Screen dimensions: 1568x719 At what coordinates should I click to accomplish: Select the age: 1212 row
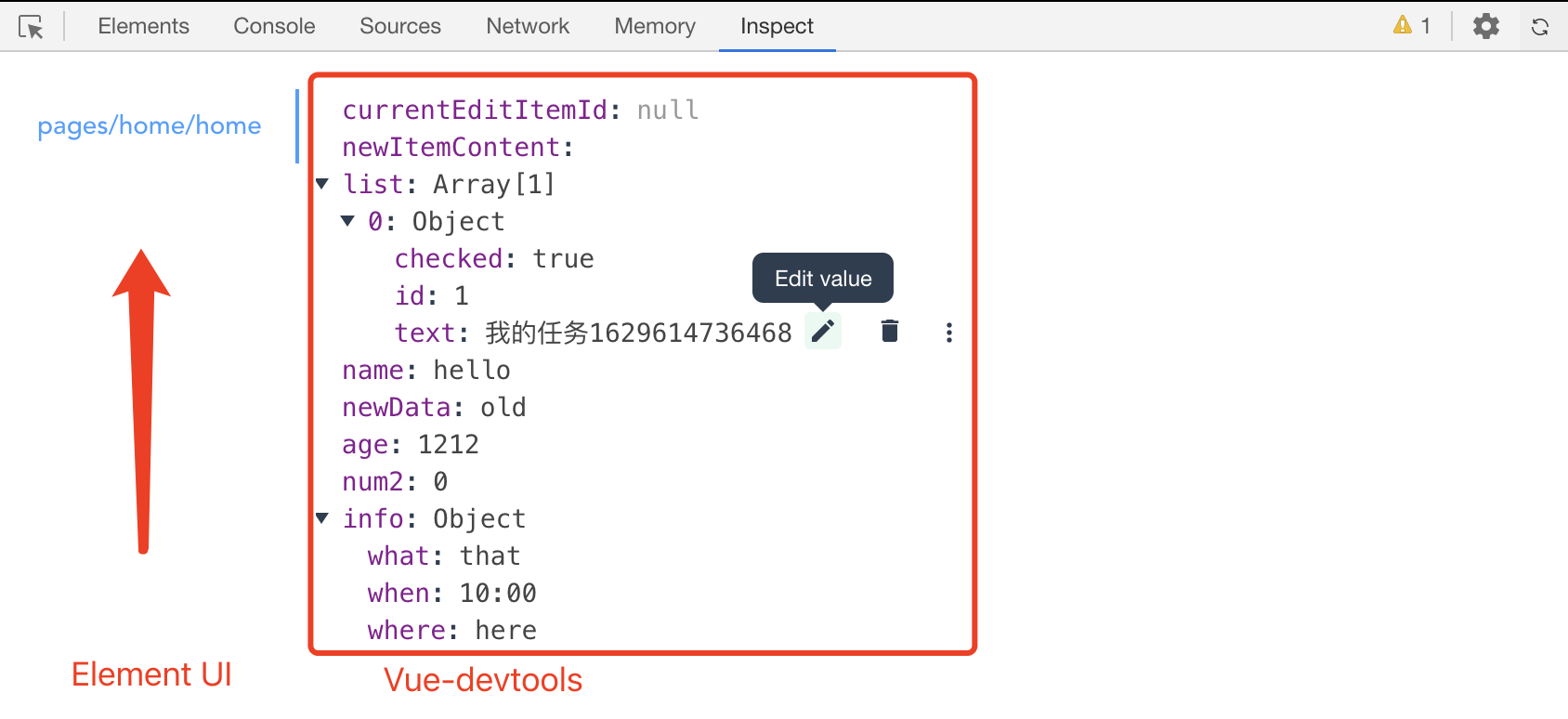tap(411, 445)
